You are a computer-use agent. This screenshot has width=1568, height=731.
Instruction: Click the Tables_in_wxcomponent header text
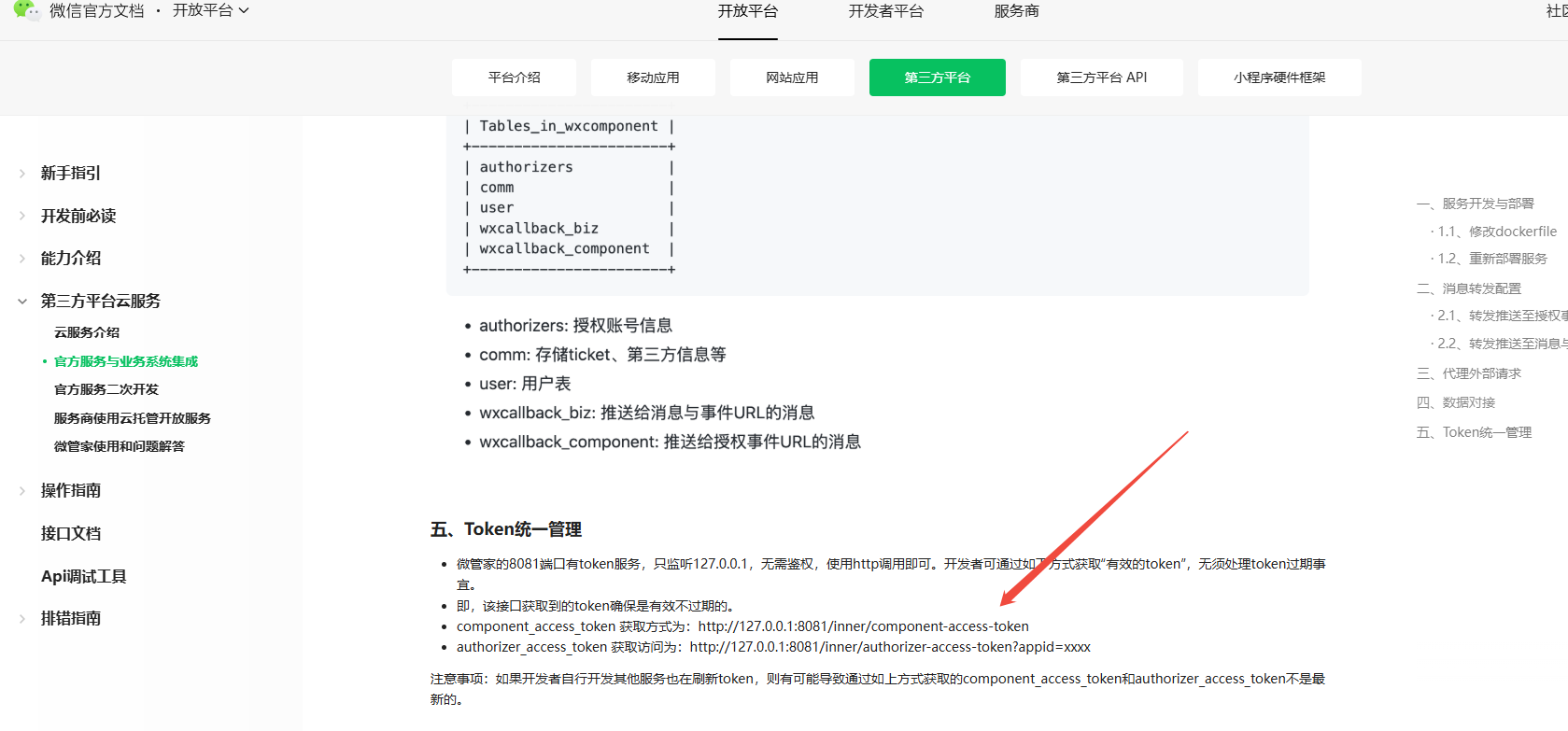[569, 126]
